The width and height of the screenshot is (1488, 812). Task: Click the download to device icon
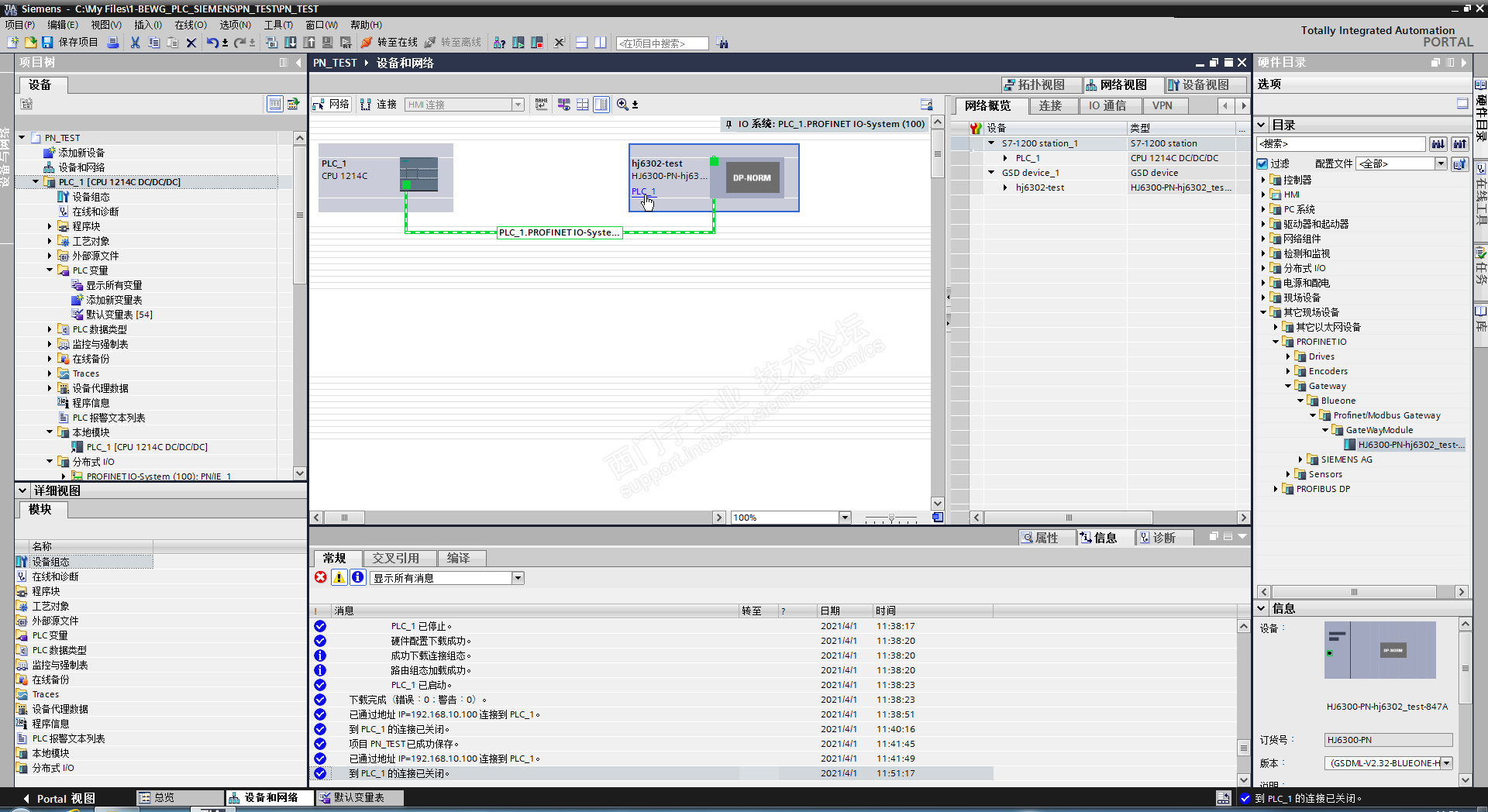[291, 43]
